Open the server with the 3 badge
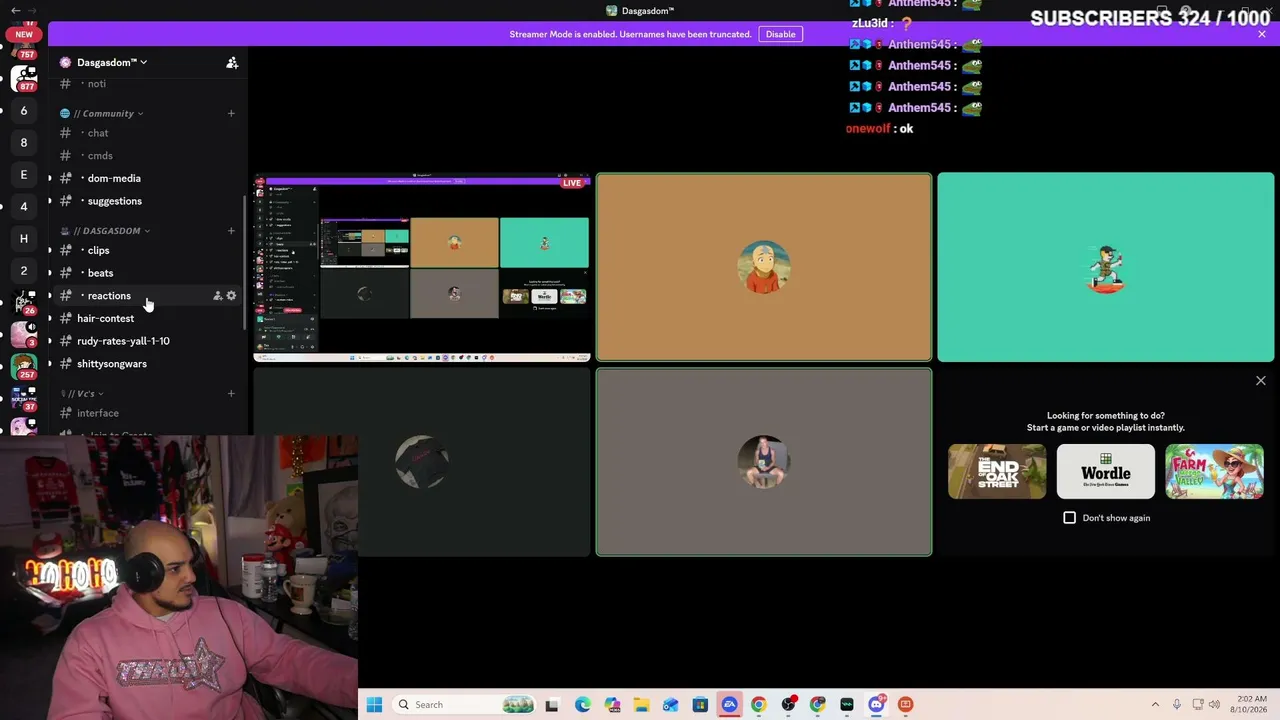 [24, 335]
